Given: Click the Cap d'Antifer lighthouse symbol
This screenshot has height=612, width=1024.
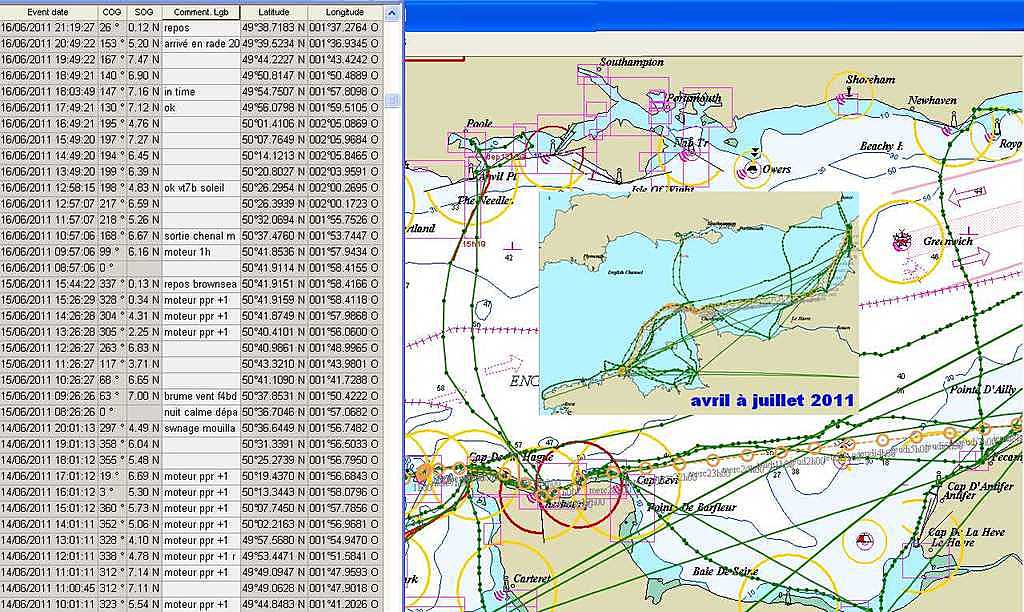Looking at the screenshot, I should click(938, 480).
